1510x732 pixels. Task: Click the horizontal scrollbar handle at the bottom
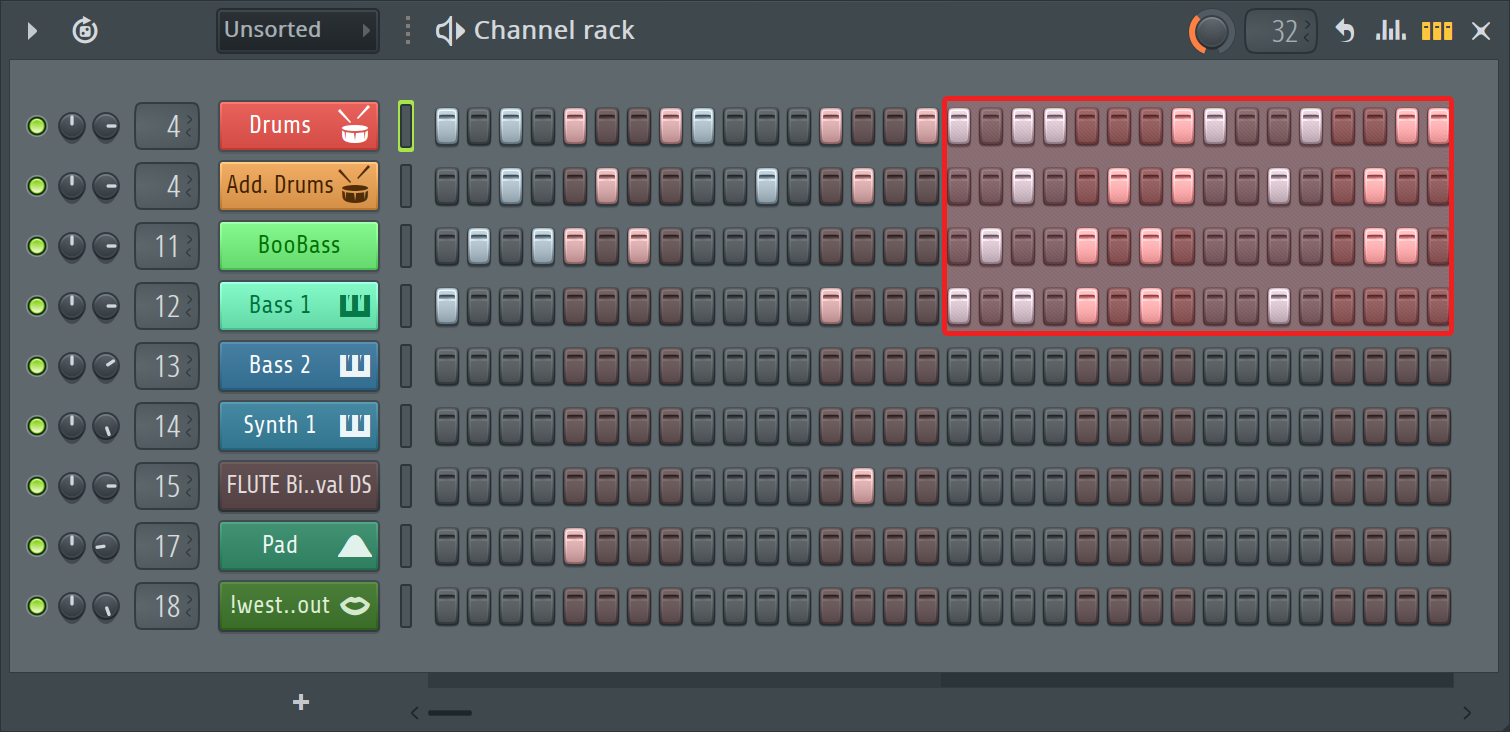click(x=450, y=713)
